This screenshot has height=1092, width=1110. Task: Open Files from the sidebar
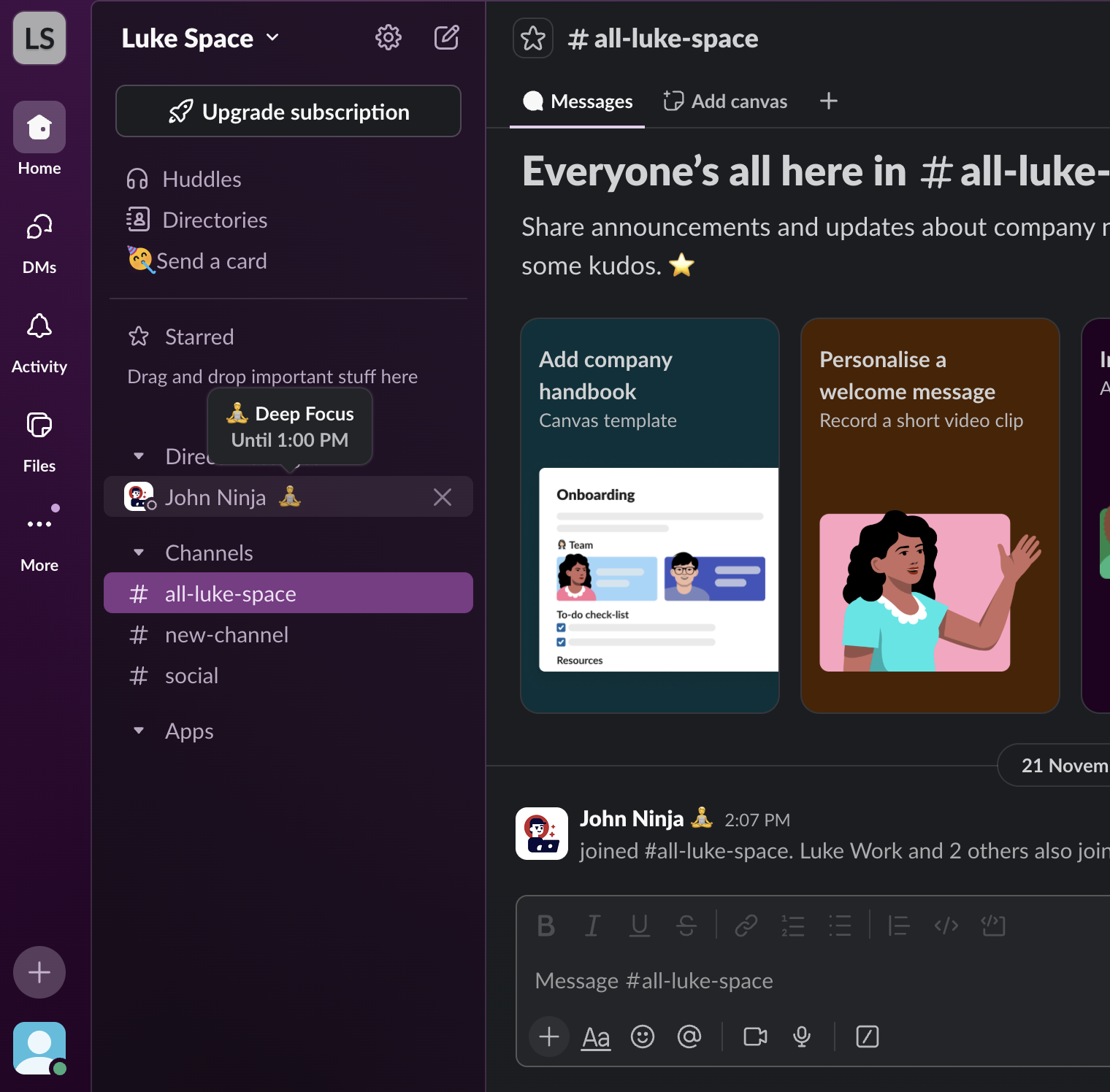(39, 425)
